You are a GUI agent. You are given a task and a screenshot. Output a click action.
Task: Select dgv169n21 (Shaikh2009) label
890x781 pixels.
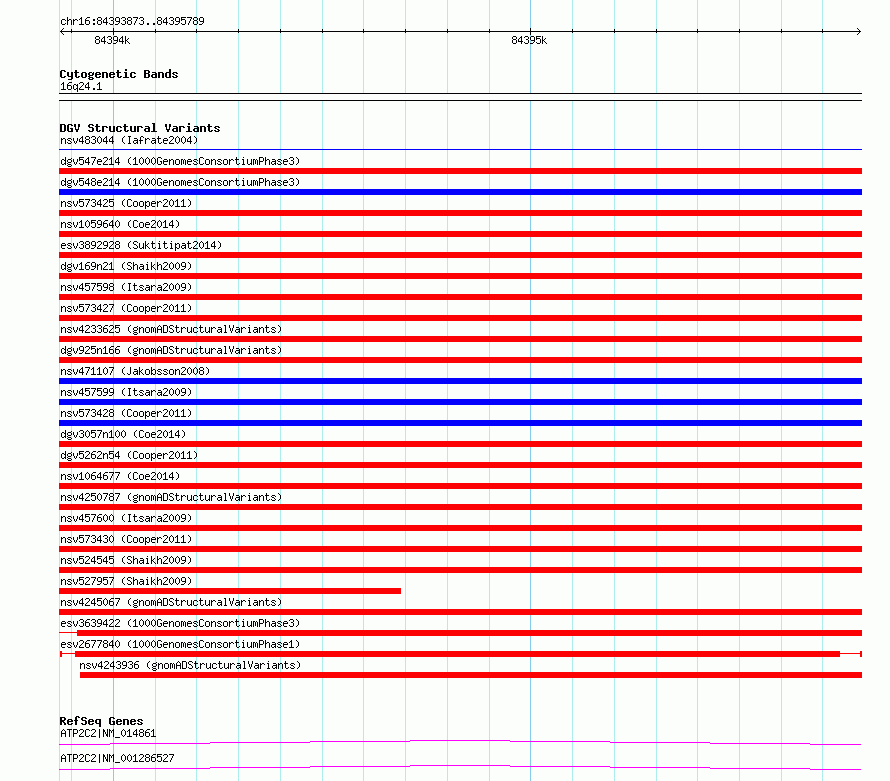[126, 266]
